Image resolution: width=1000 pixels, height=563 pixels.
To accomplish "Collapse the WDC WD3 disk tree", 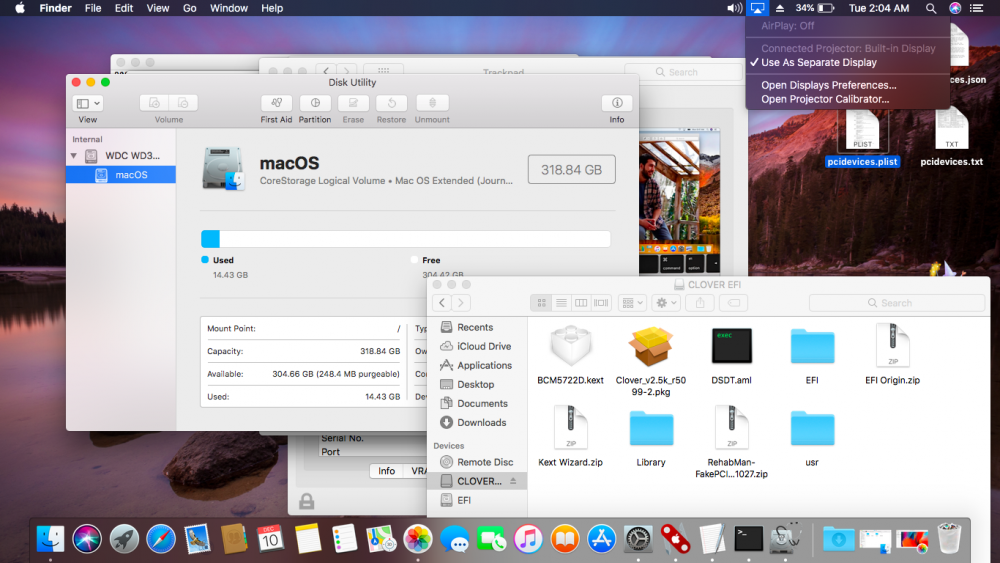I will [73, 156].
